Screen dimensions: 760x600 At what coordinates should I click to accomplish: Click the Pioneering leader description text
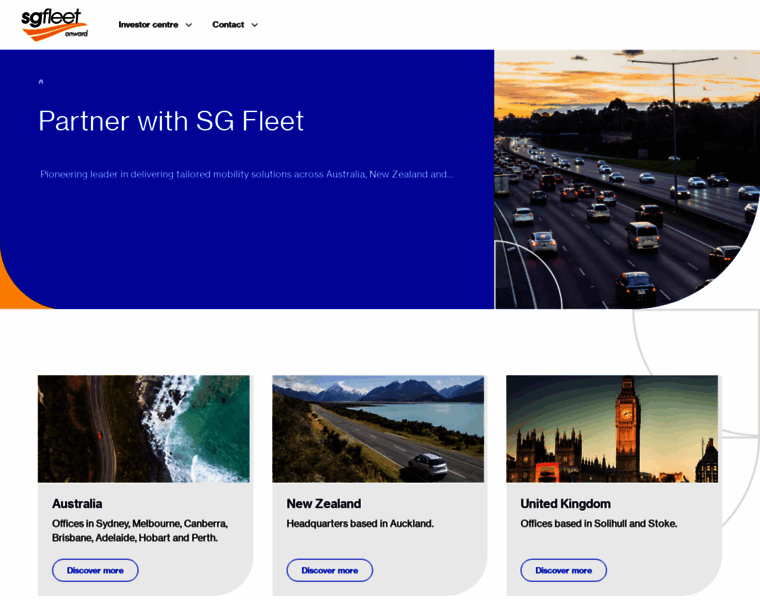pyautogui.click(x=247, y=174)
